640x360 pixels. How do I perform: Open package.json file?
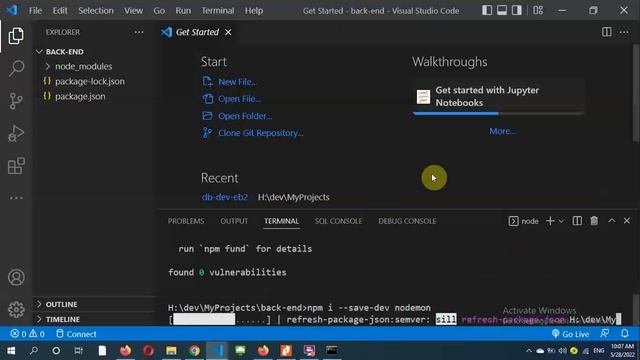coord(80,96)
